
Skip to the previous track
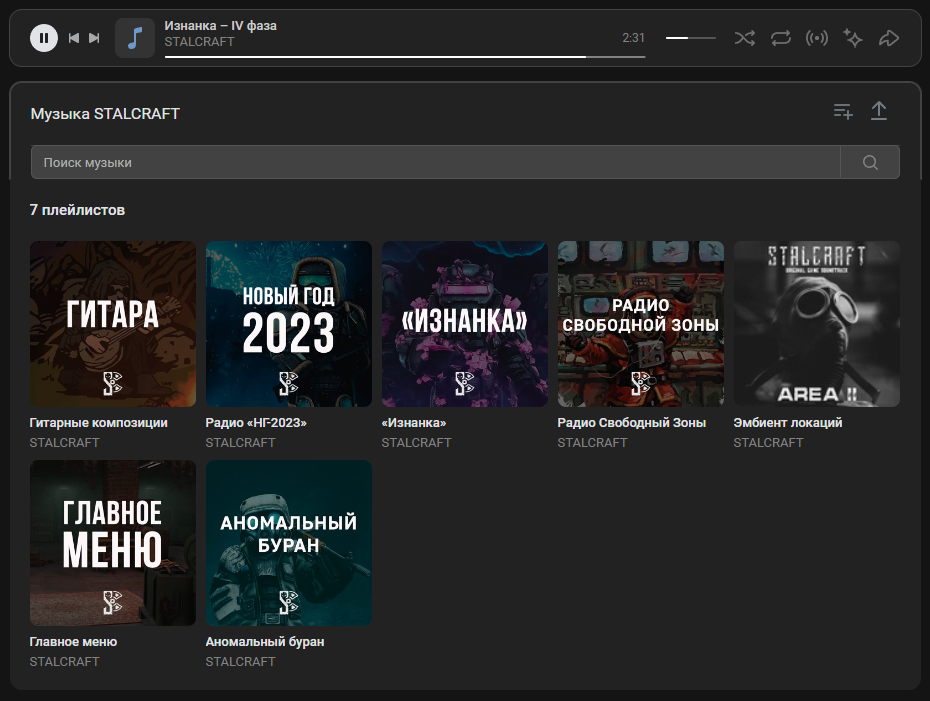(x=73, y=38)
